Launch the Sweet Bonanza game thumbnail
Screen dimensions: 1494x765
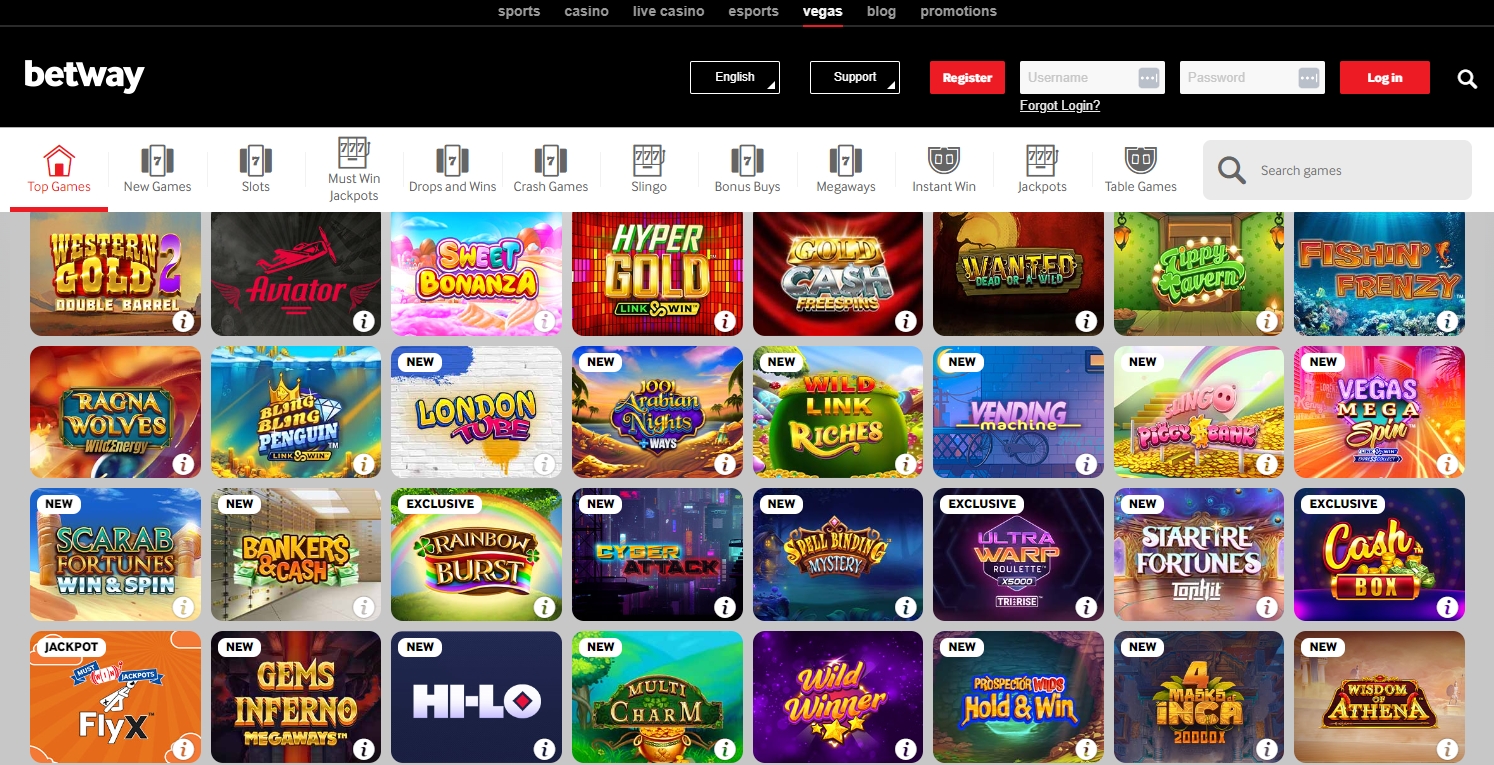pyautogui.click(x=476, y=273)
